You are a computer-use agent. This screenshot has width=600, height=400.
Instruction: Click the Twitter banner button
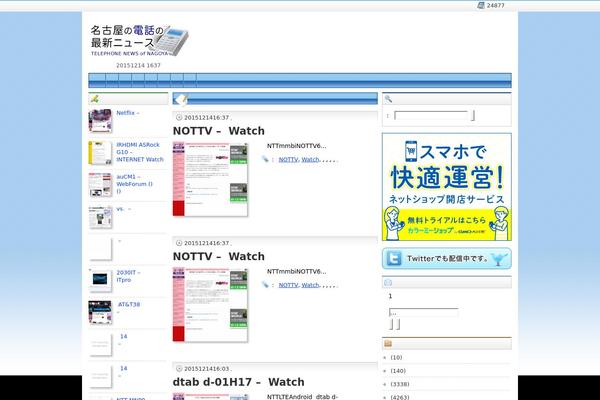[447, 259]
